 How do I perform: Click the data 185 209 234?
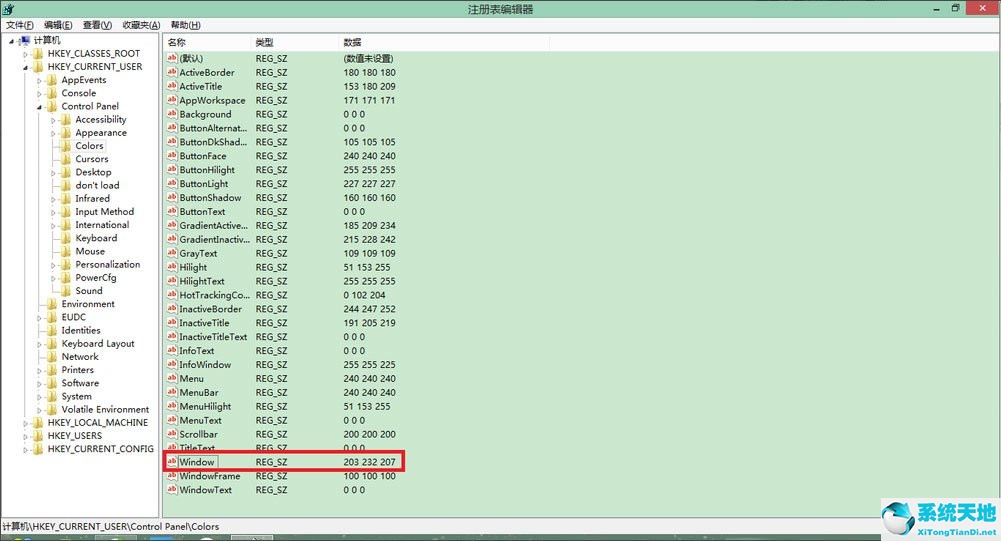click(370, 225)
